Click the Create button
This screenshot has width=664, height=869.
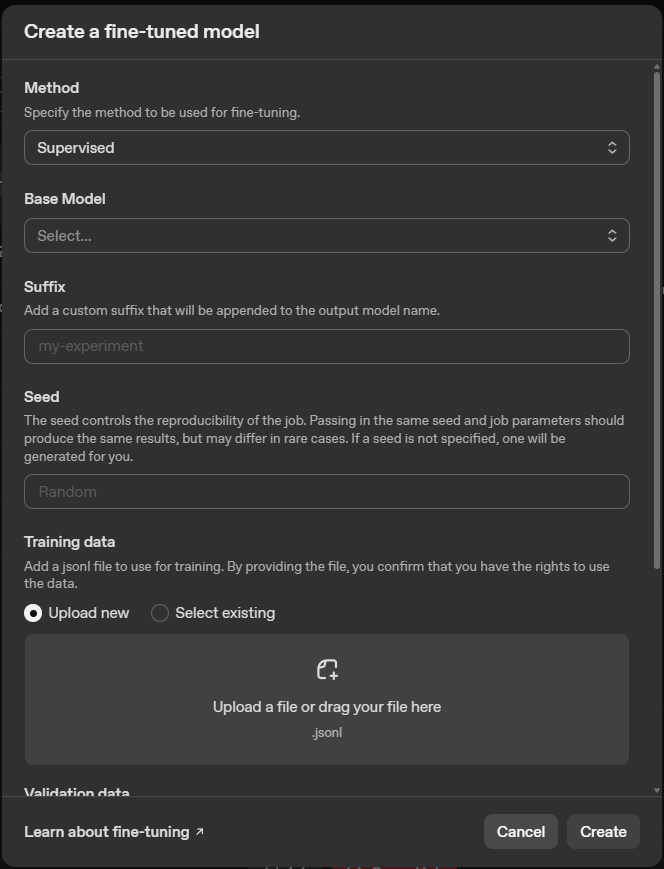click(603, 831)
